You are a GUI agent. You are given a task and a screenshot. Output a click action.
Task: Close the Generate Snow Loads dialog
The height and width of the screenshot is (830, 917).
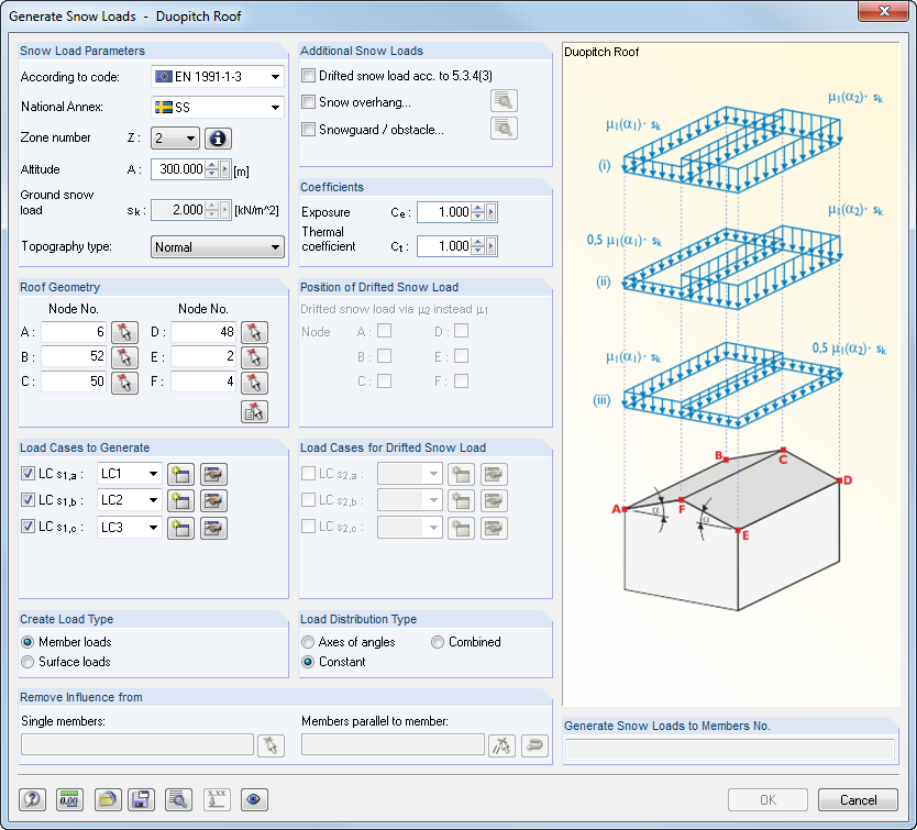(x=883, y=11)
